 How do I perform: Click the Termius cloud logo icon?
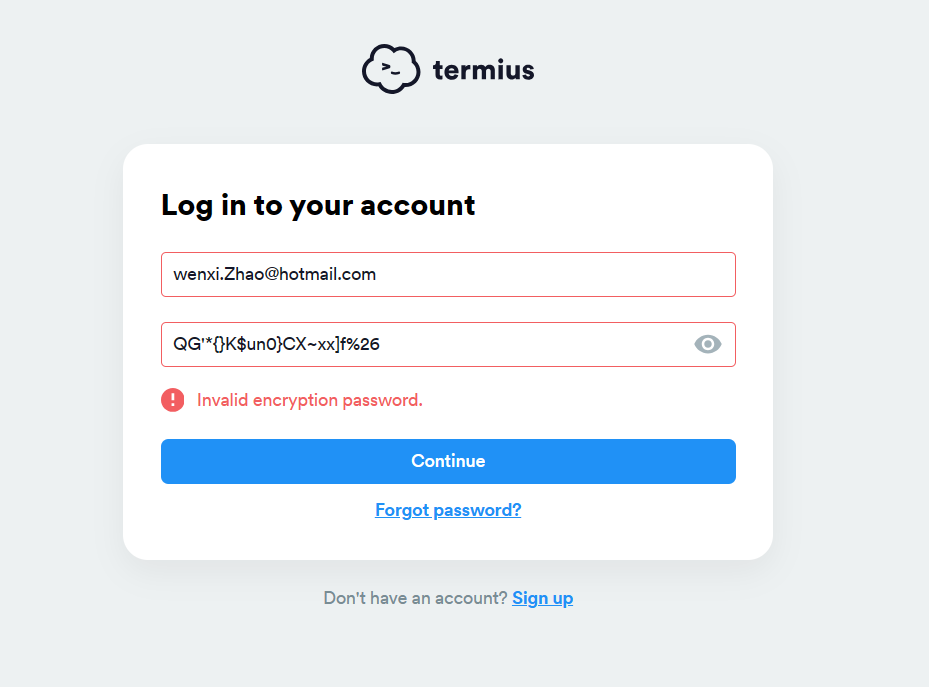point(391,69)
